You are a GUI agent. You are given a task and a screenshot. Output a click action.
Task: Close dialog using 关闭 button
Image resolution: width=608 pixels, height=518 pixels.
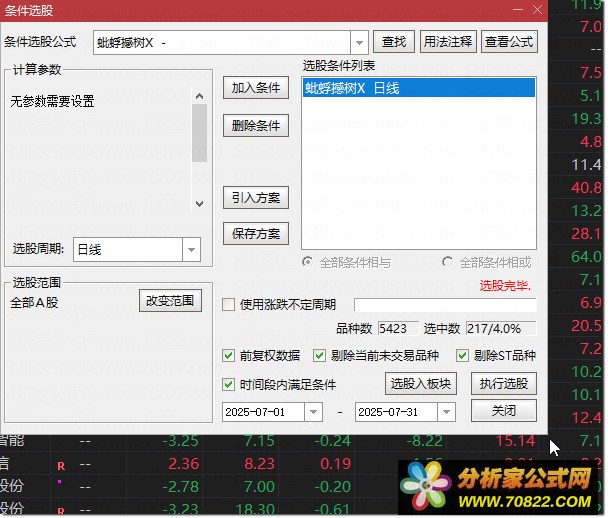click(x=504, y=411)
